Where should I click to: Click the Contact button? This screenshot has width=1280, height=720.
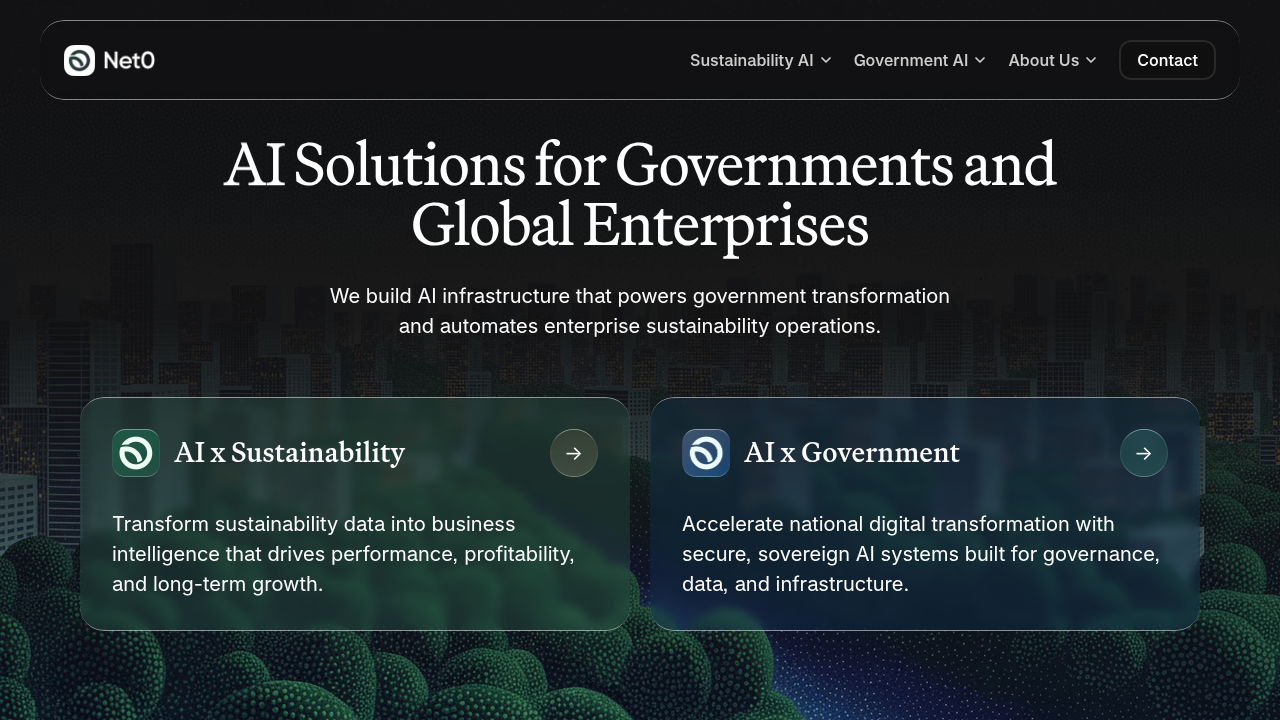(1167, 60)
